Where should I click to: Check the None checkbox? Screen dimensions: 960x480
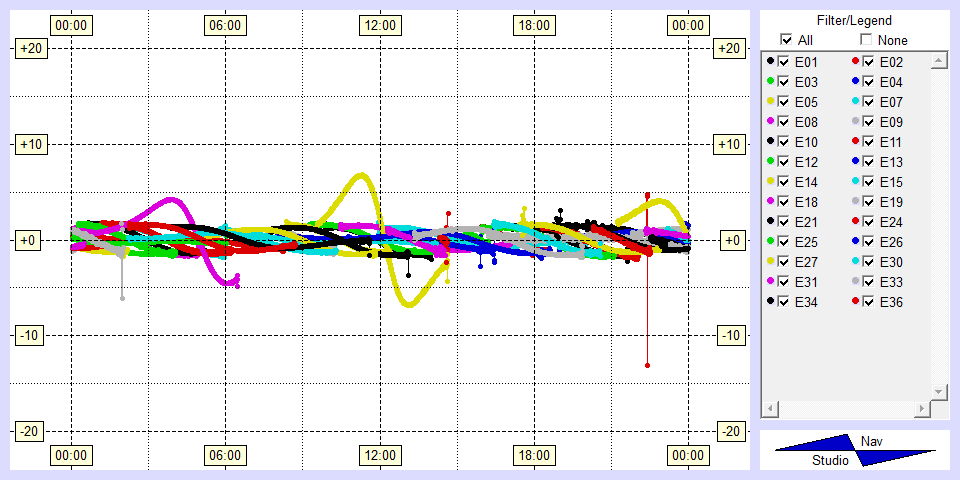pyautogui.click(x=866, y=40)
